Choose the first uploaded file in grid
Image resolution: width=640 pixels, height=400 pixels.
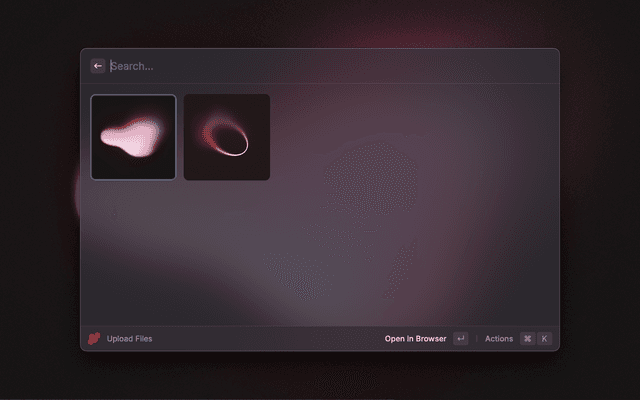click(x=133, y=137)
